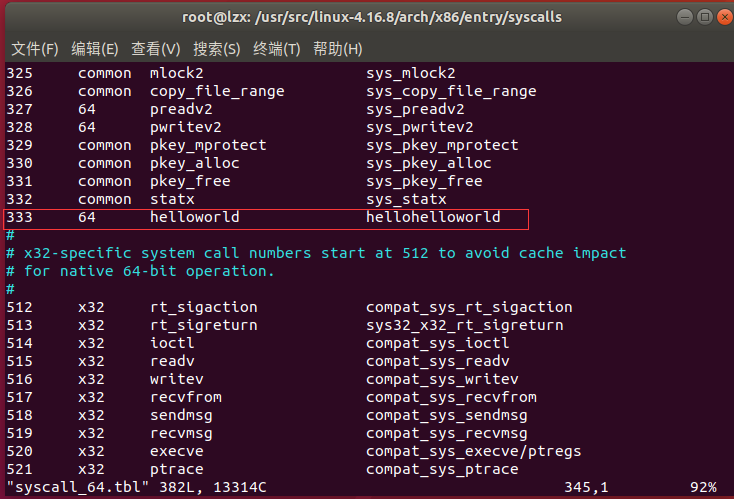
Task: Minimize the terminal window
Action: click(x=684, y=17)
